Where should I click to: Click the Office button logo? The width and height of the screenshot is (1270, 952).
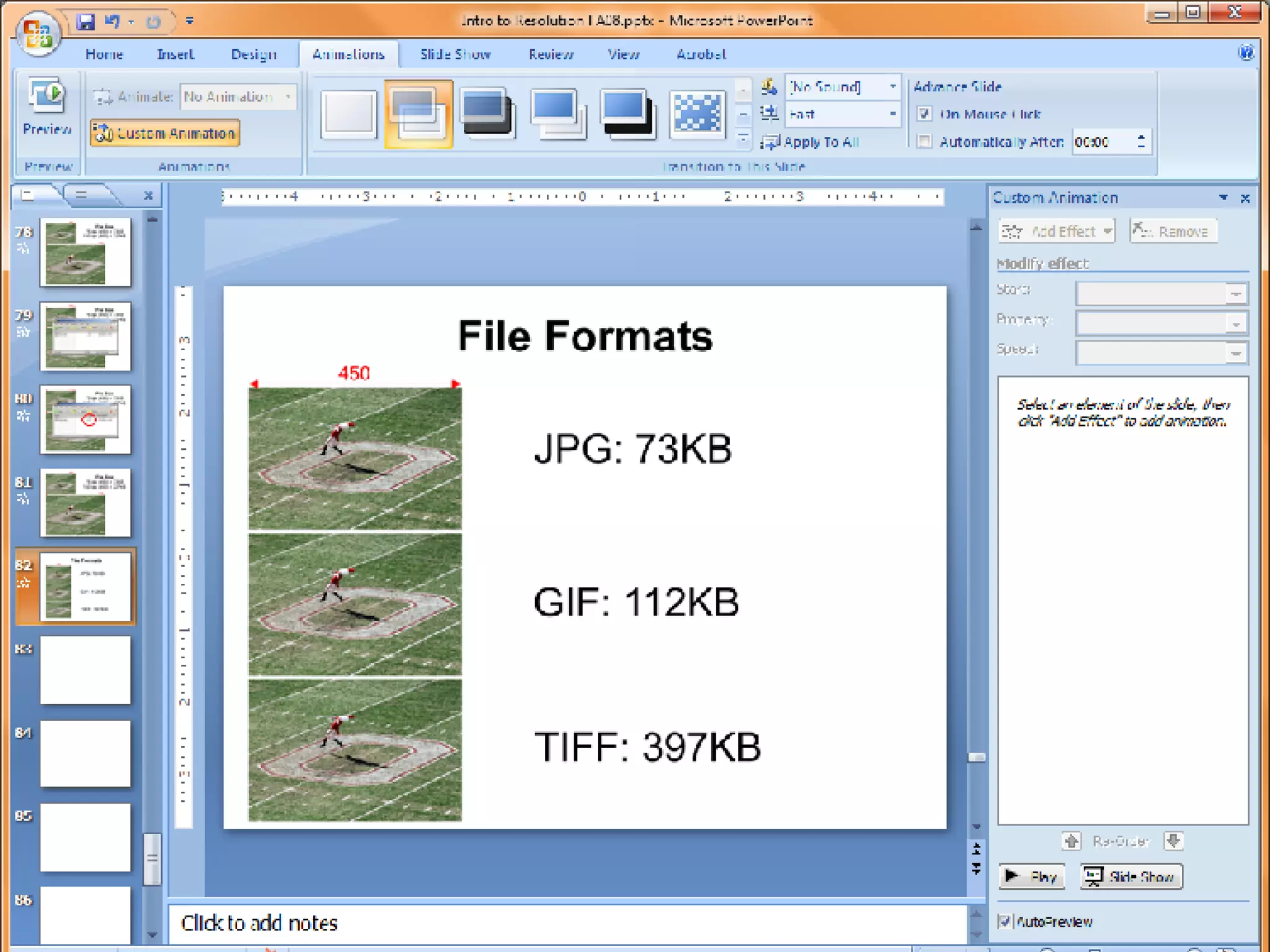[x=37, y=32]
